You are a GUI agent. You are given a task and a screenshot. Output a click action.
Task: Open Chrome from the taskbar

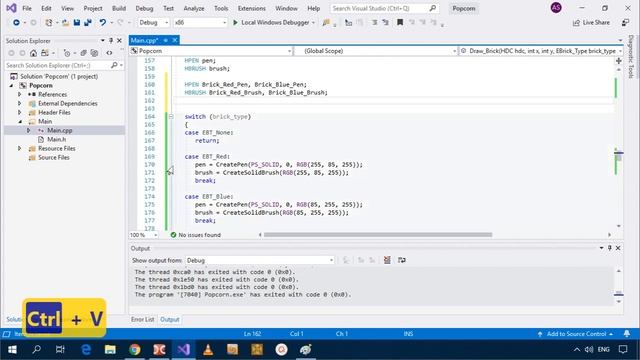(135, 349)
